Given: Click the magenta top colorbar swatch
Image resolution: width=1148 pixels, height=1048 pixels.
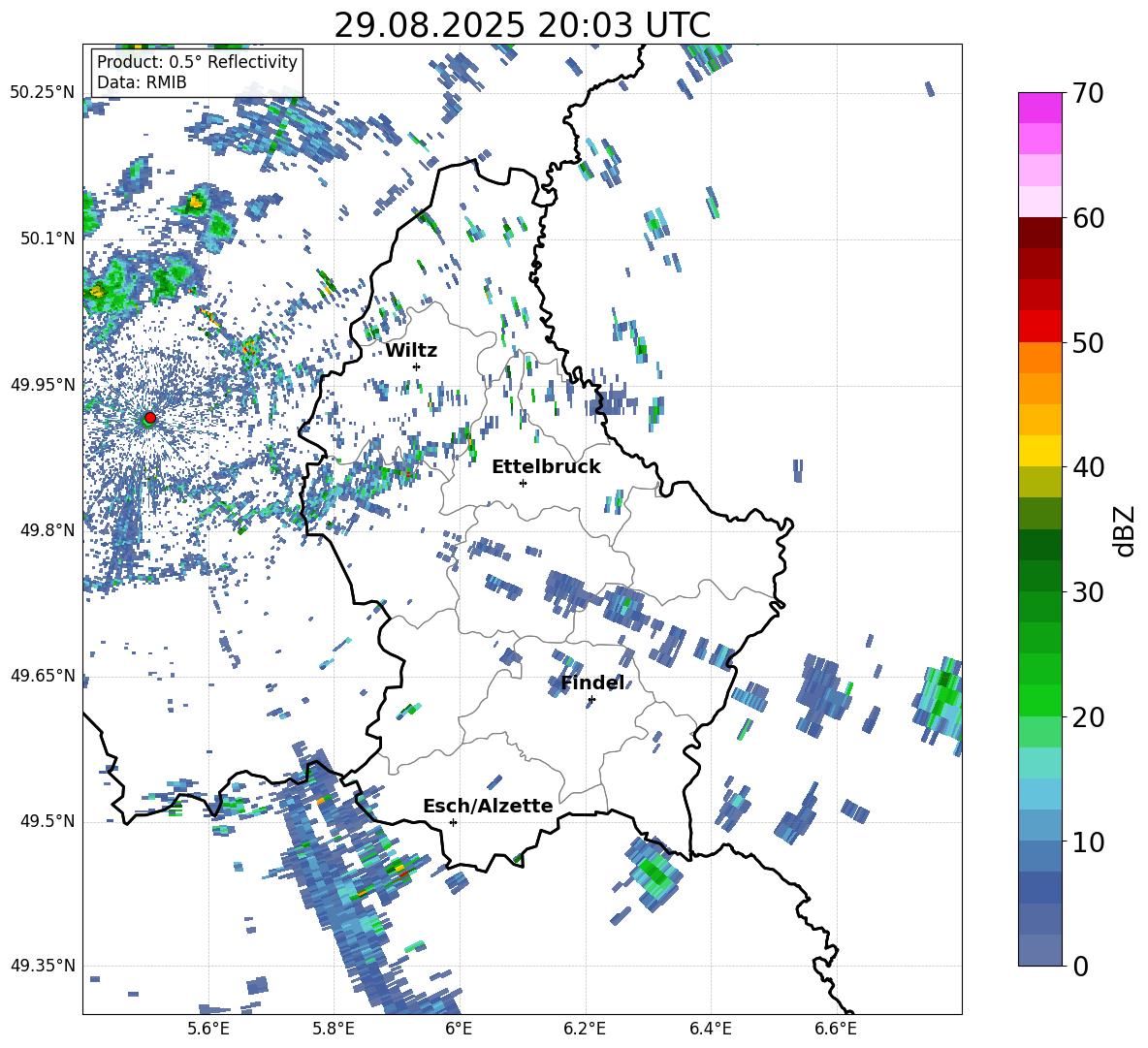Looking at the screenshot, I should pos(1039,108).
